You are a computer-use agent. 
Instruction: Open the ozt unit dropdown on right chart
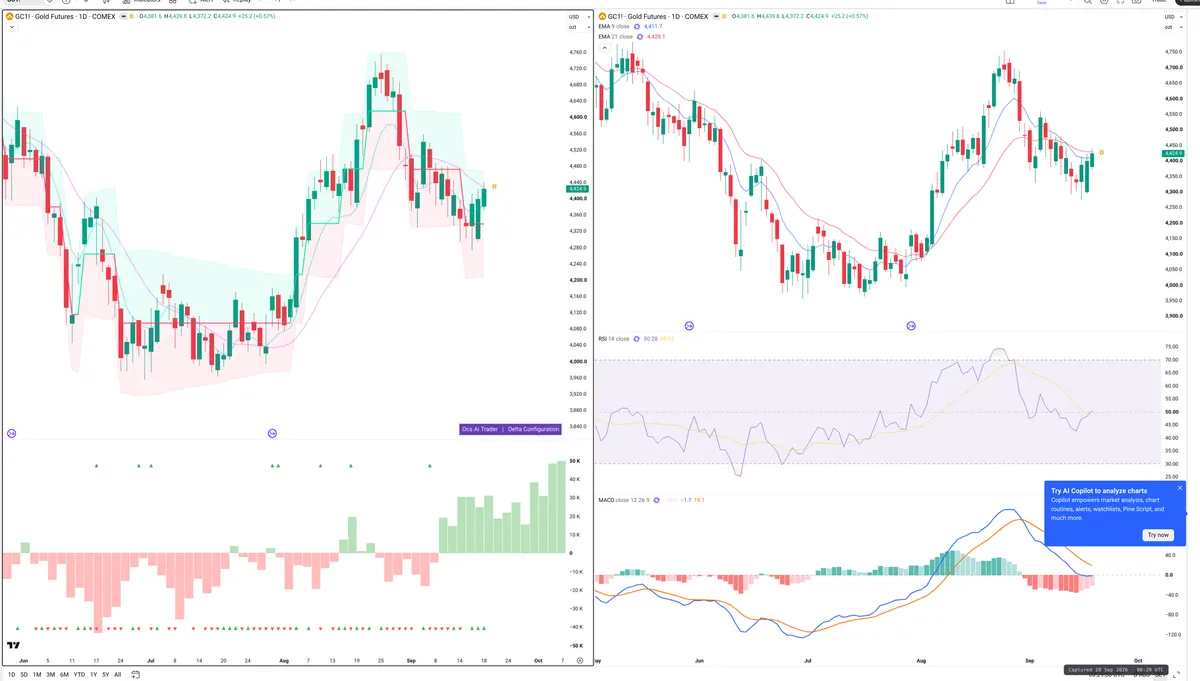(x=1174, y=27)
